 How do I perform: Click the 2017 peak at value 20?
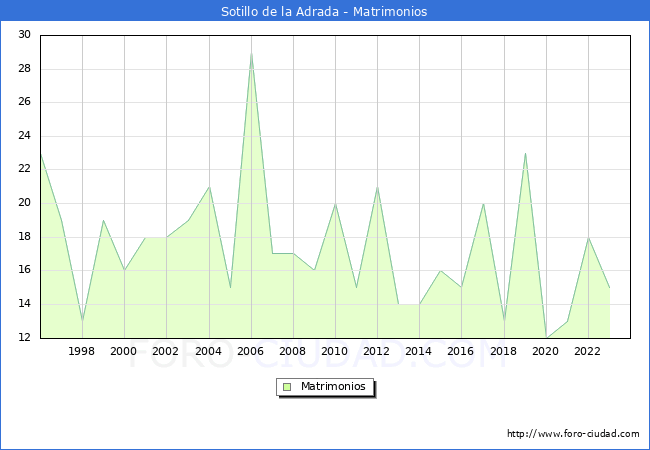click(x=483, y=204)
